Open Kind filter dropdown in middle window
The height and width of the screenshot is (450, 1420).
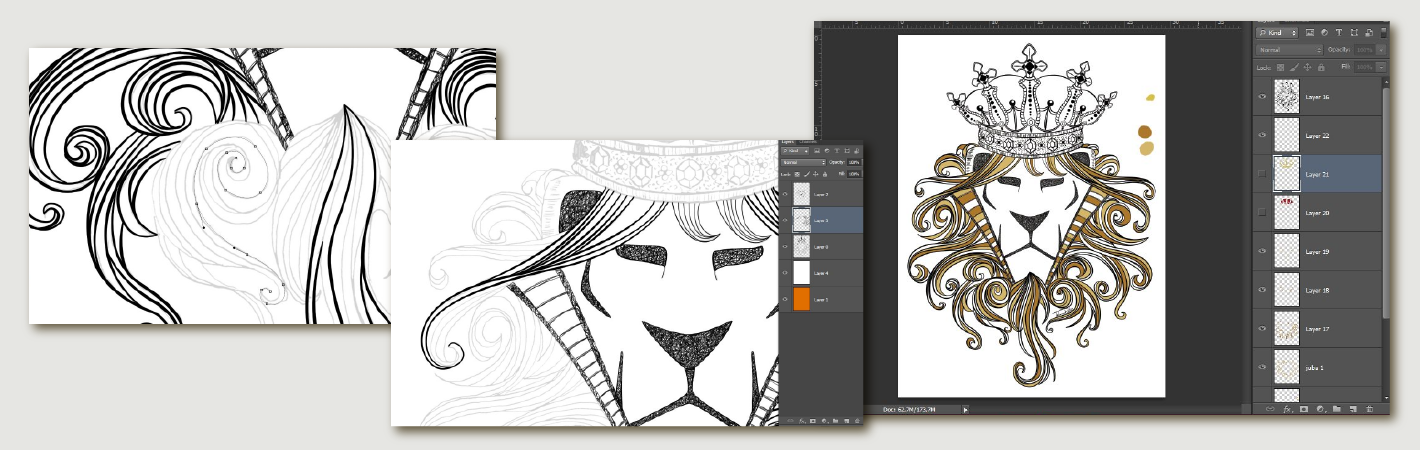(x=794, y=151)
